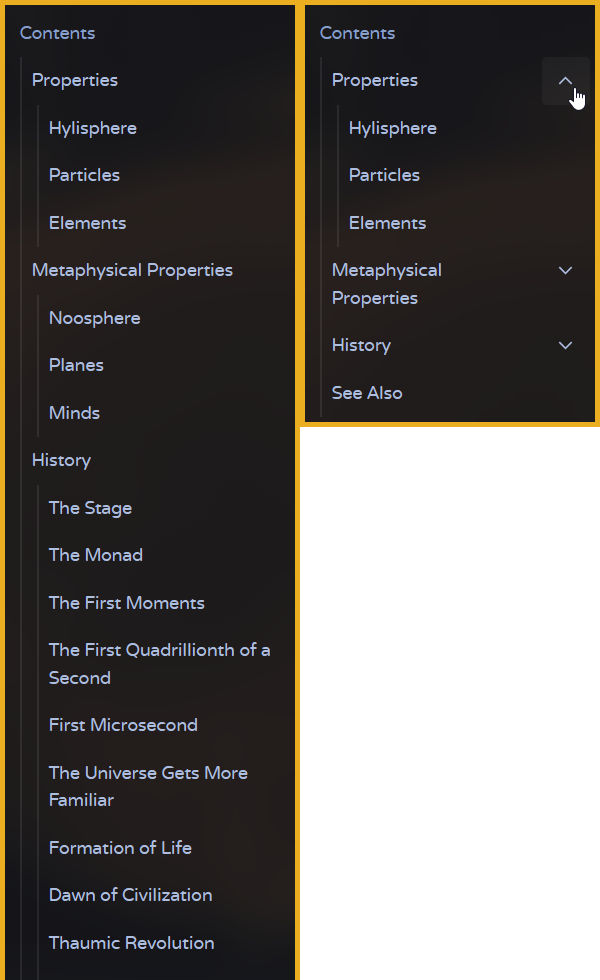Click Elements directly above single-line Metaphysical Properties

(88, 223)
